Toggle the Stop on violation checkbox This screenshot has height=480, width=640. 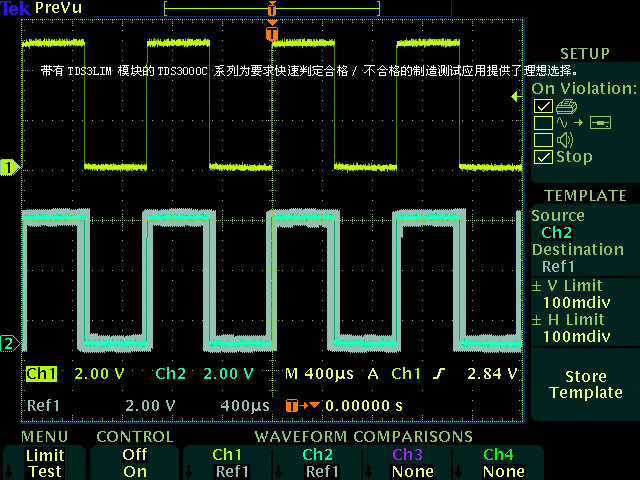tap(543, 157)
